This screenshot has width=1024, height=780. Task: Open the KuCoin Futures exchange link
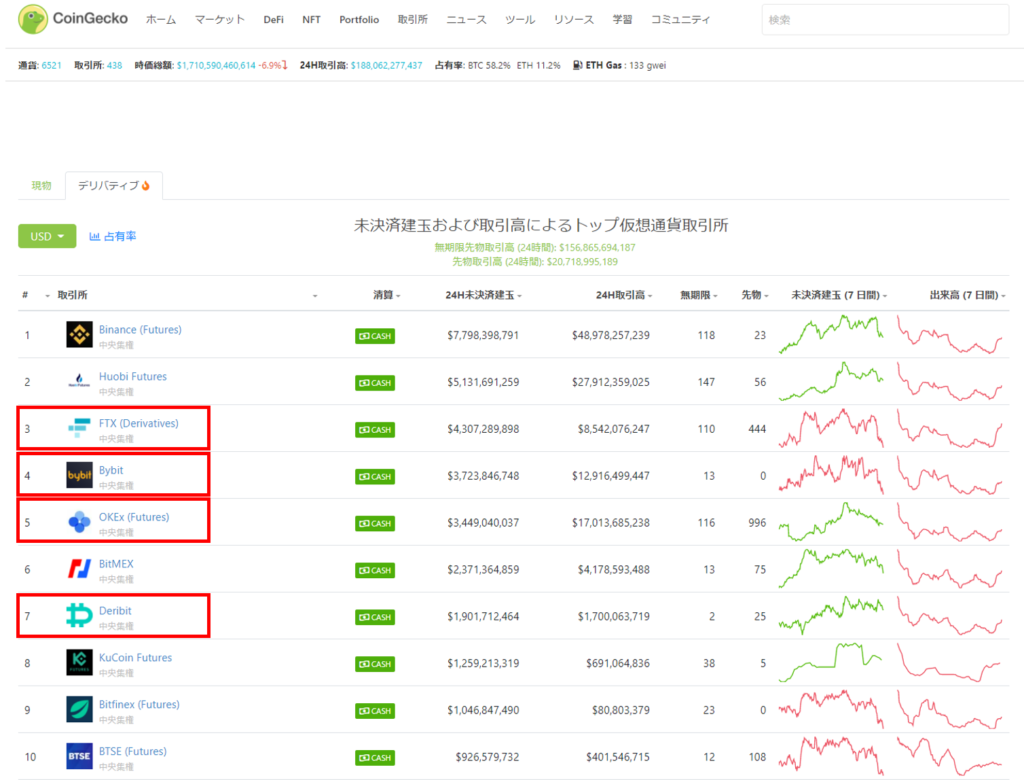135,657
